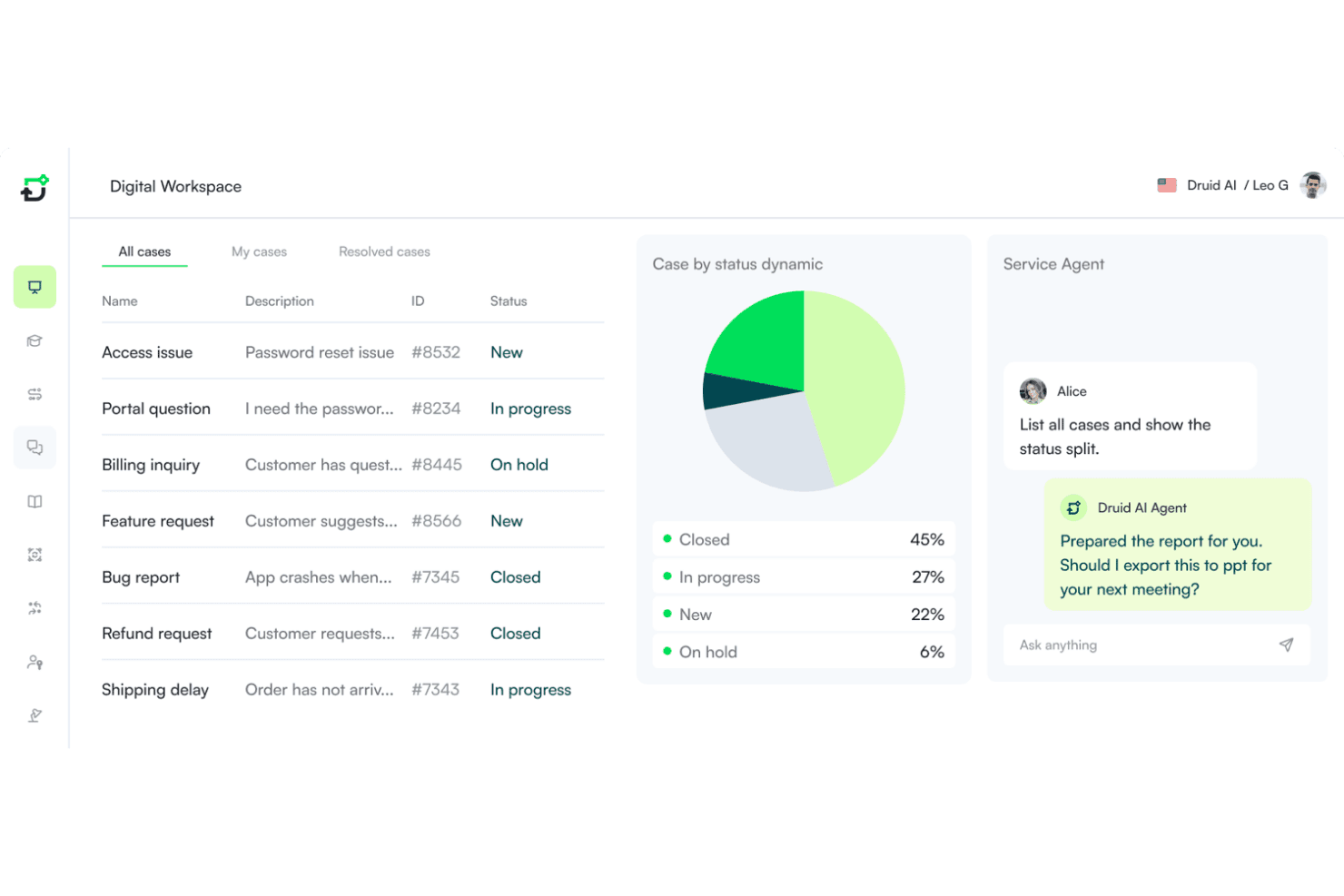
Task: Open the Billing inquiry case
Action: [x=353, y=465]
